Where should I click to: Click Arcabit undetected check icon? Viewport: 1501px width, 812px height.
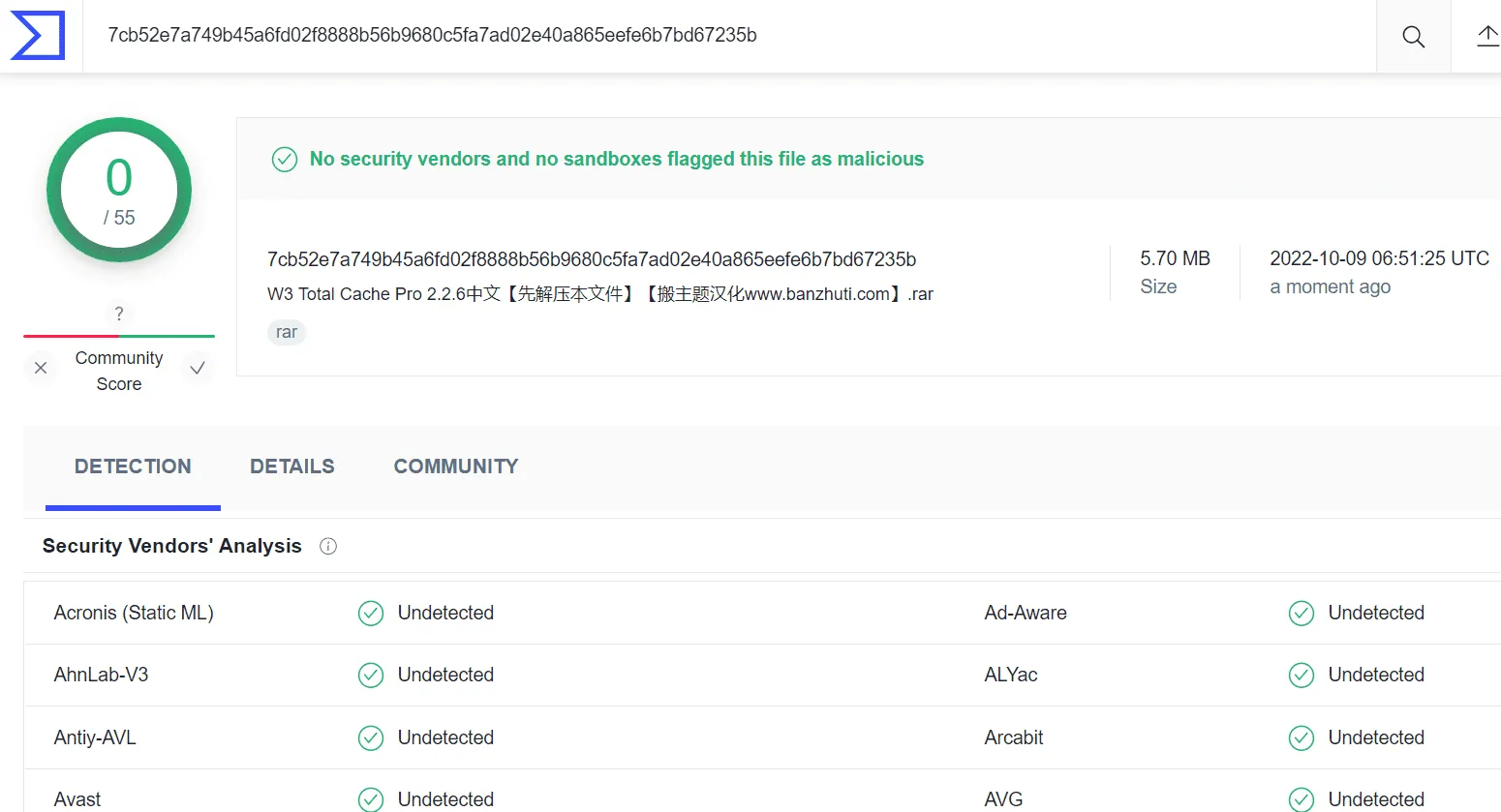1302,738
